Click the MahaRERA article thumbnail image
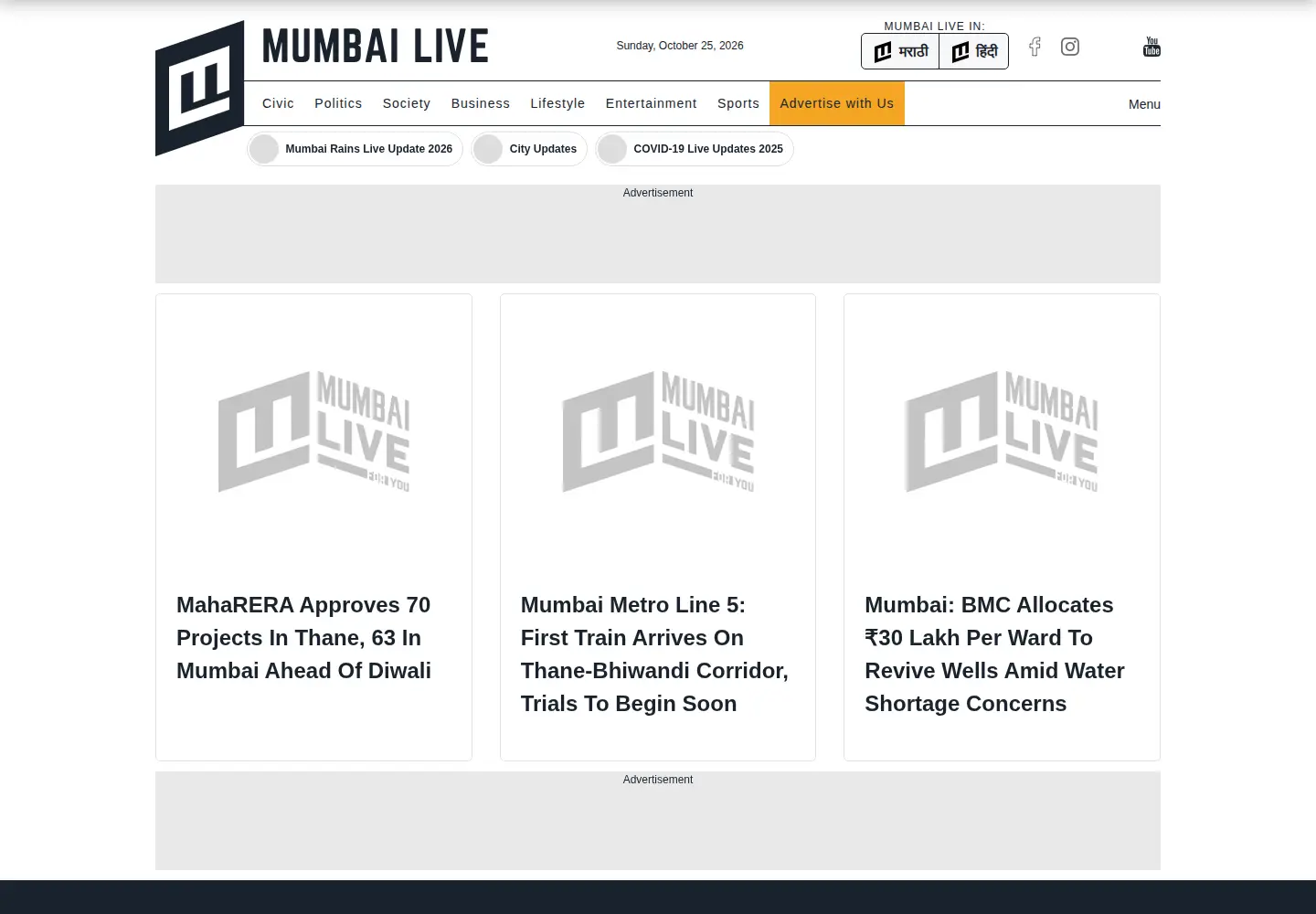Screen dimensions: 1316x914 click(x=313, y=431)
